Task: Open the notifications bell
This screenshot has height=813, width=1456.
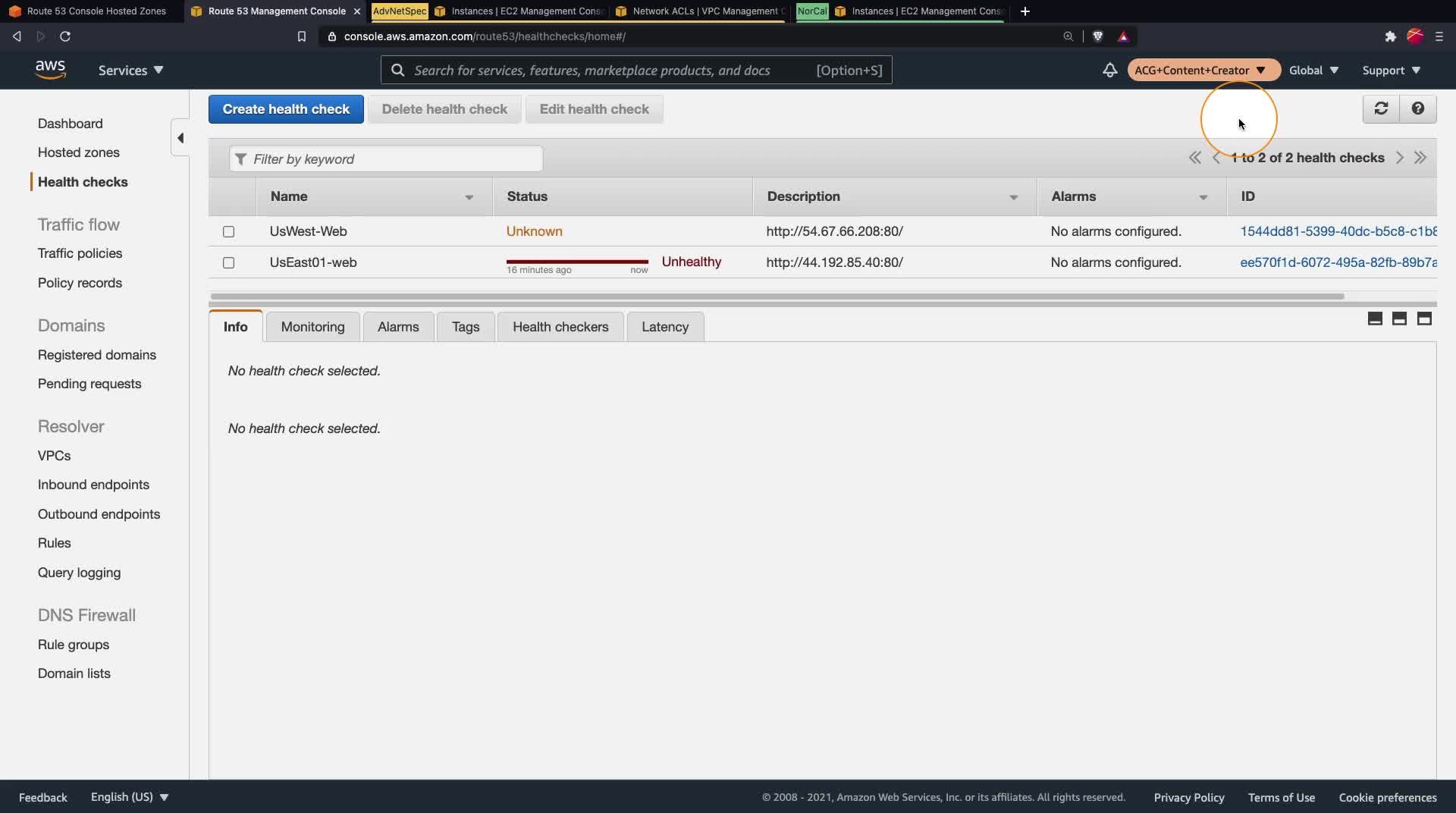Action: point(1109,70)
